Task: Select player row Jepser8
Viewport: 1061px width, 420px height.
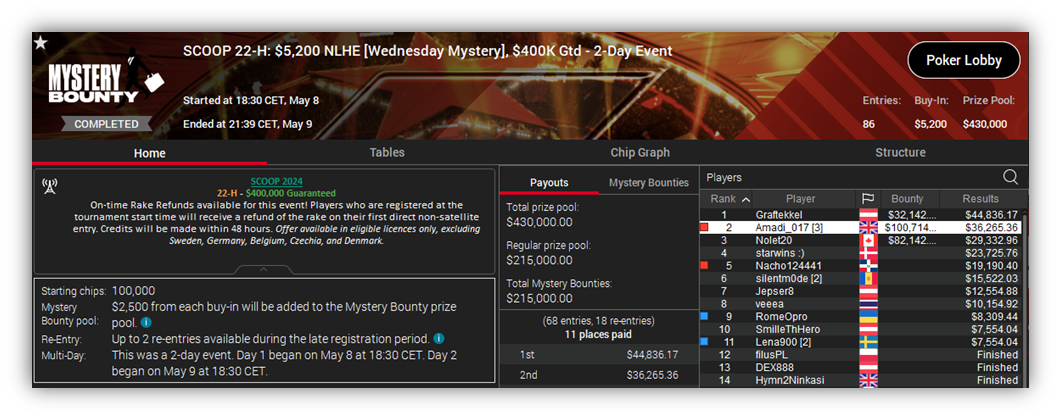Action: pyautogui.click(x=861, y=291)
